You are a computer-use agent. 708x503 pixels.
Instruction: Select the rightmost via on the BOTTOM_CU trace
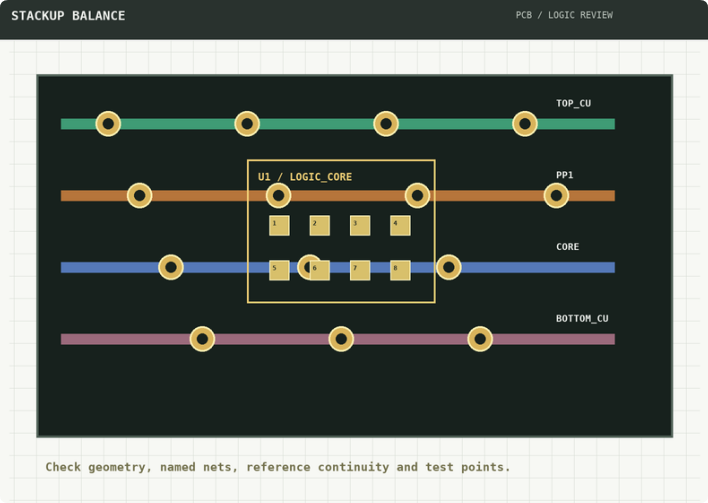pos(480,339)
